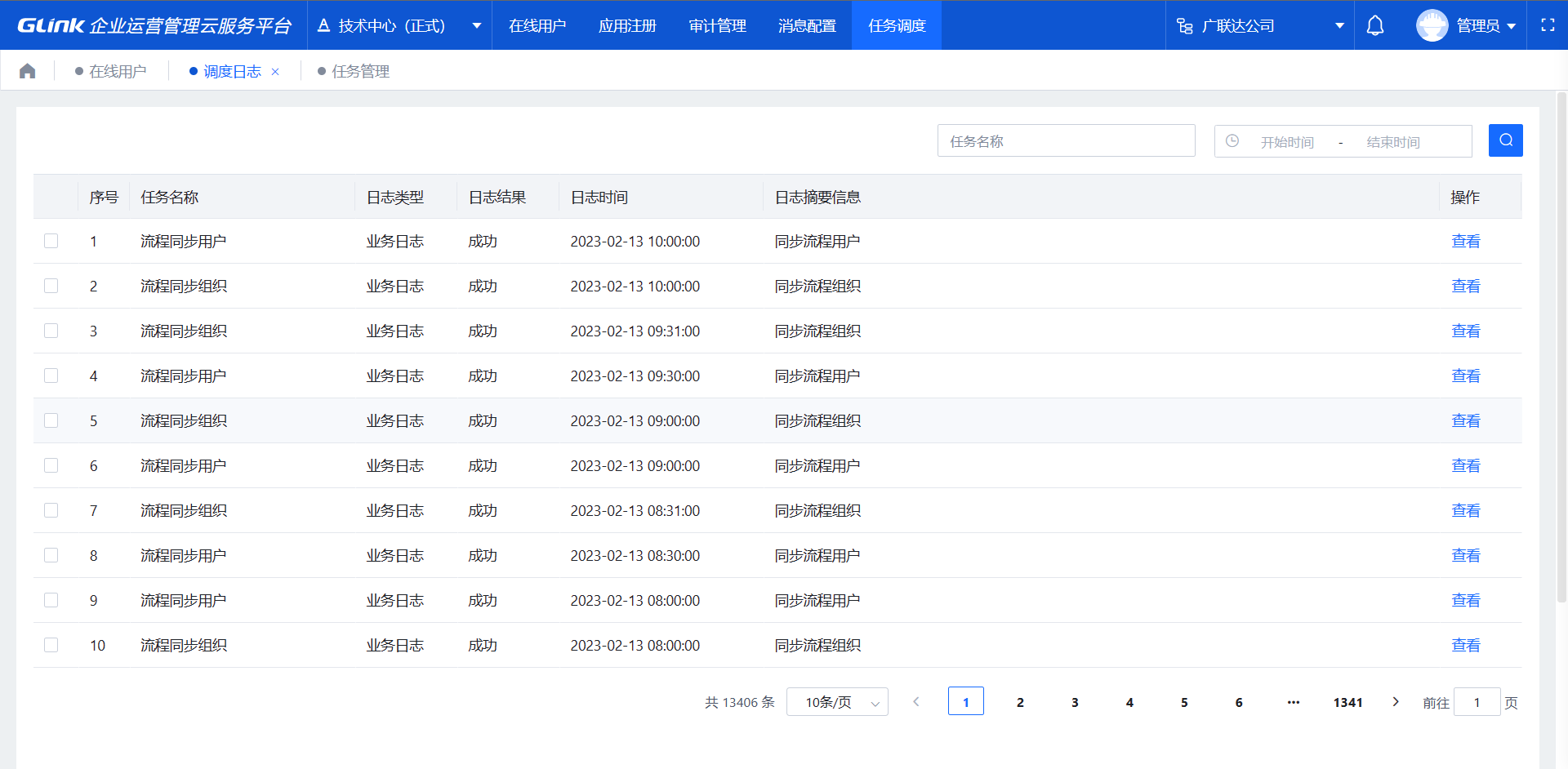Tick row 7 checkbox

[x=51, y=510]
